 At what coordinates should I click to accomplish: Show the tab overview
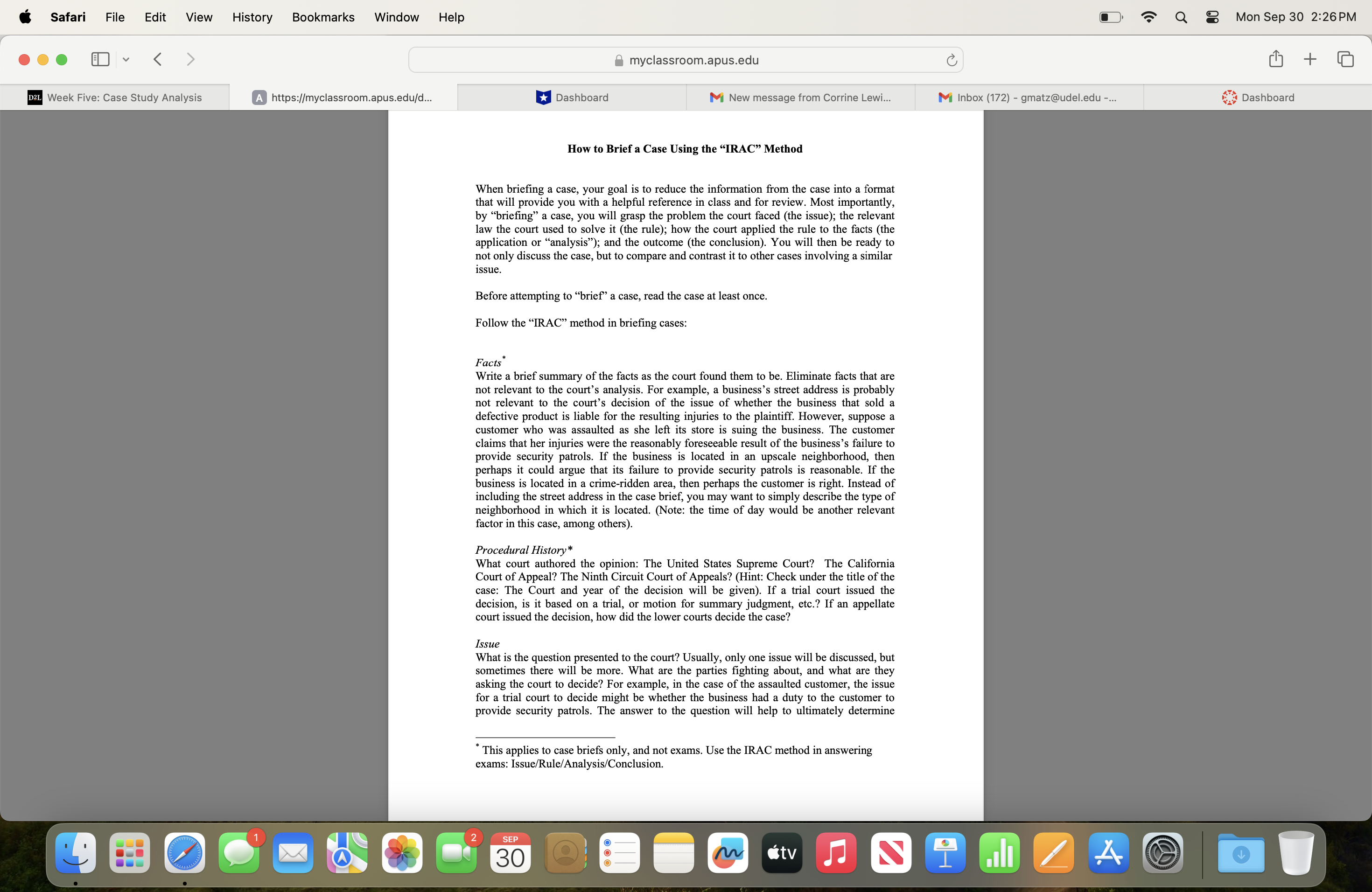pyautogui.click(x=1345, y=59)
